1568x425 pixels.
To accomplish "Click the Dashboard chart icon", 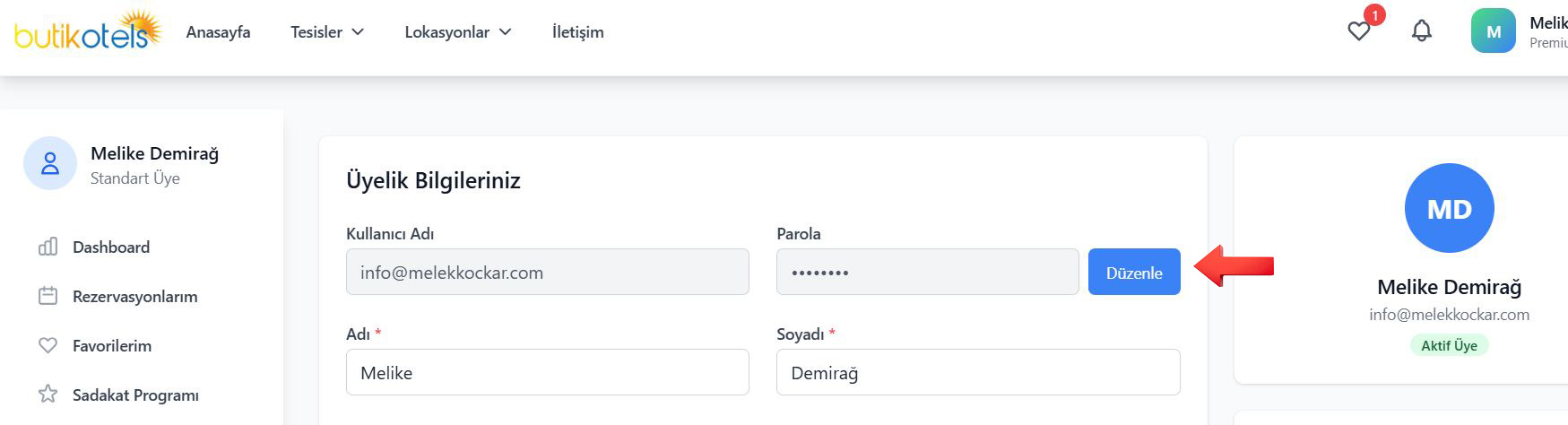I will [48, 247].
